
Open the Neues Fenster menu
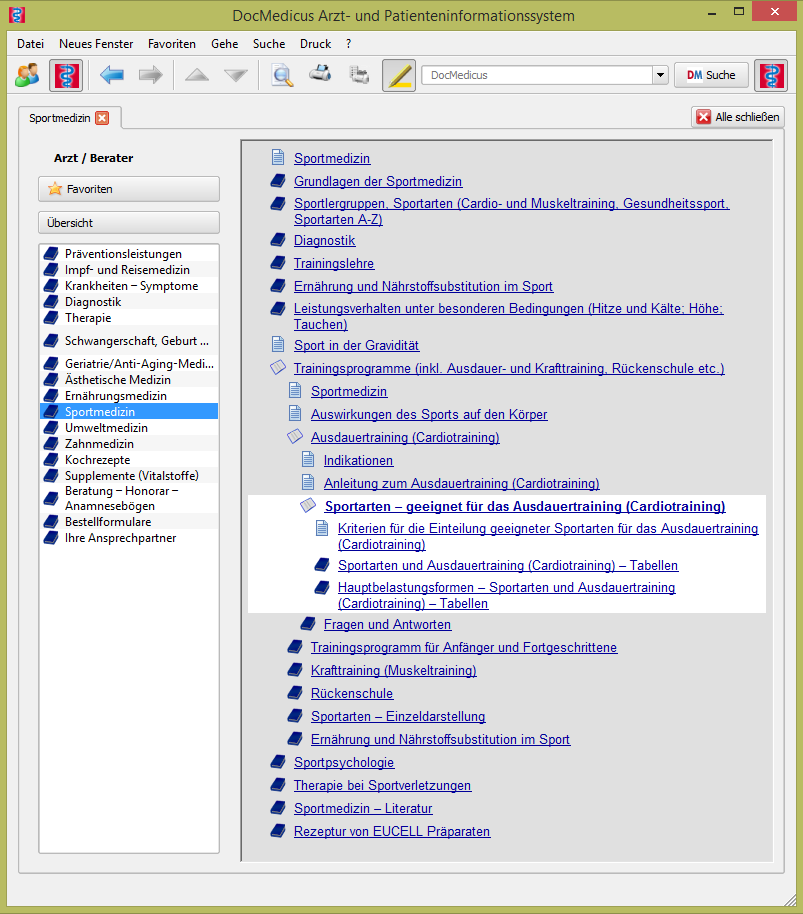[x=96, y=44]
